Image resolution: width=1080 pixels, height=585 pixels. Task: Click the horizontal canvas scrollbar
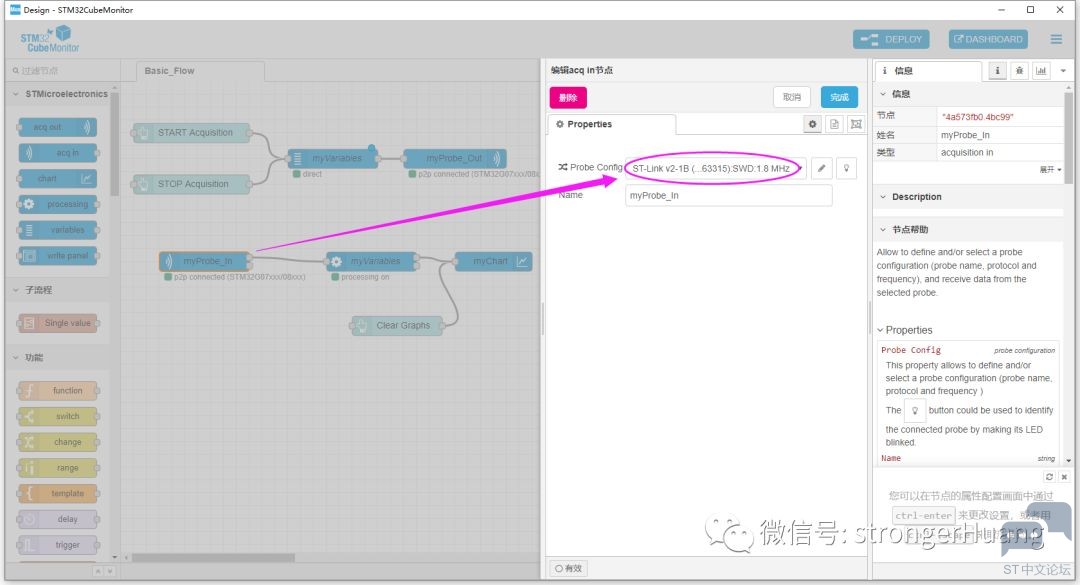tap(214, 557)
